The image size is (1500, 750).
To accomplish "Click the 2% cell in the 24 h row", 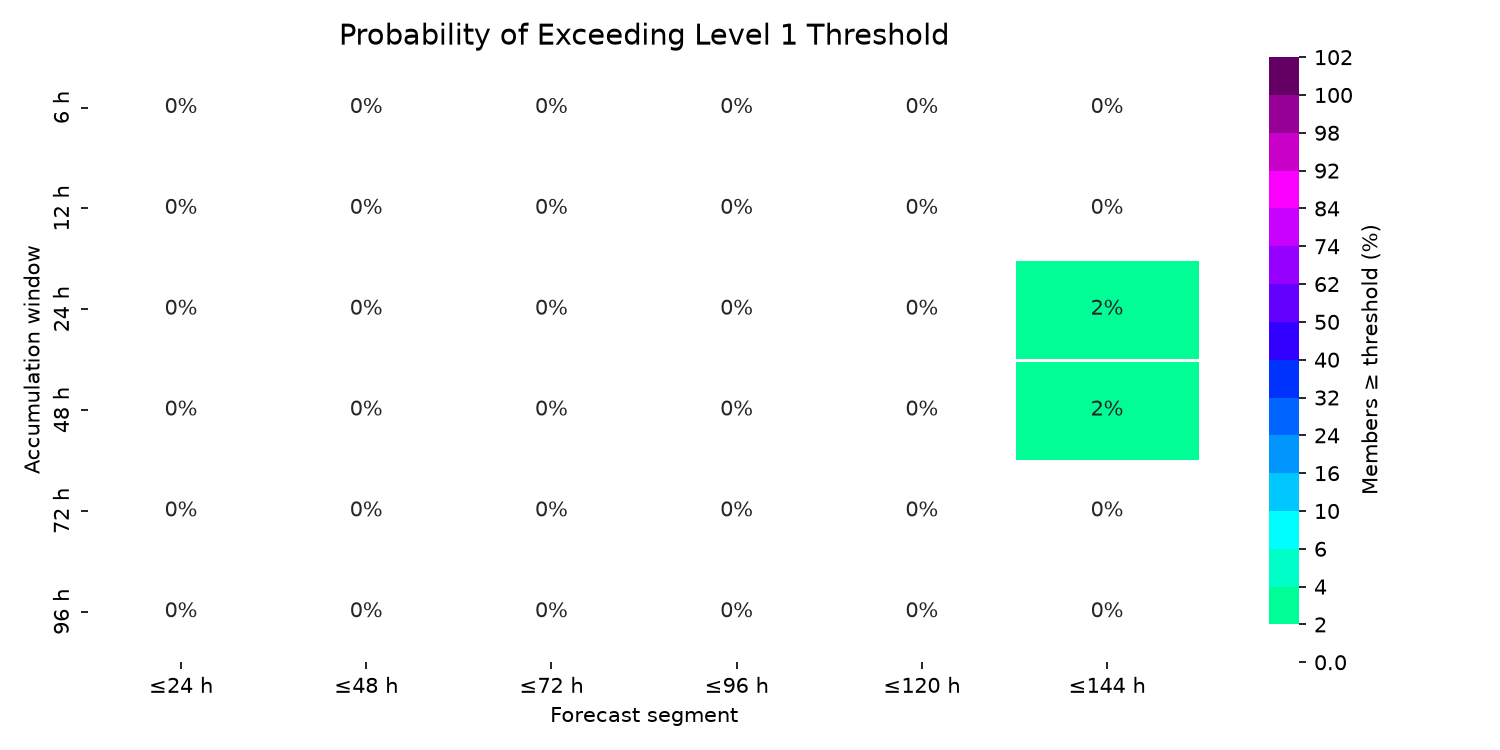I will pyautogui.click(x=1107, y=309).
